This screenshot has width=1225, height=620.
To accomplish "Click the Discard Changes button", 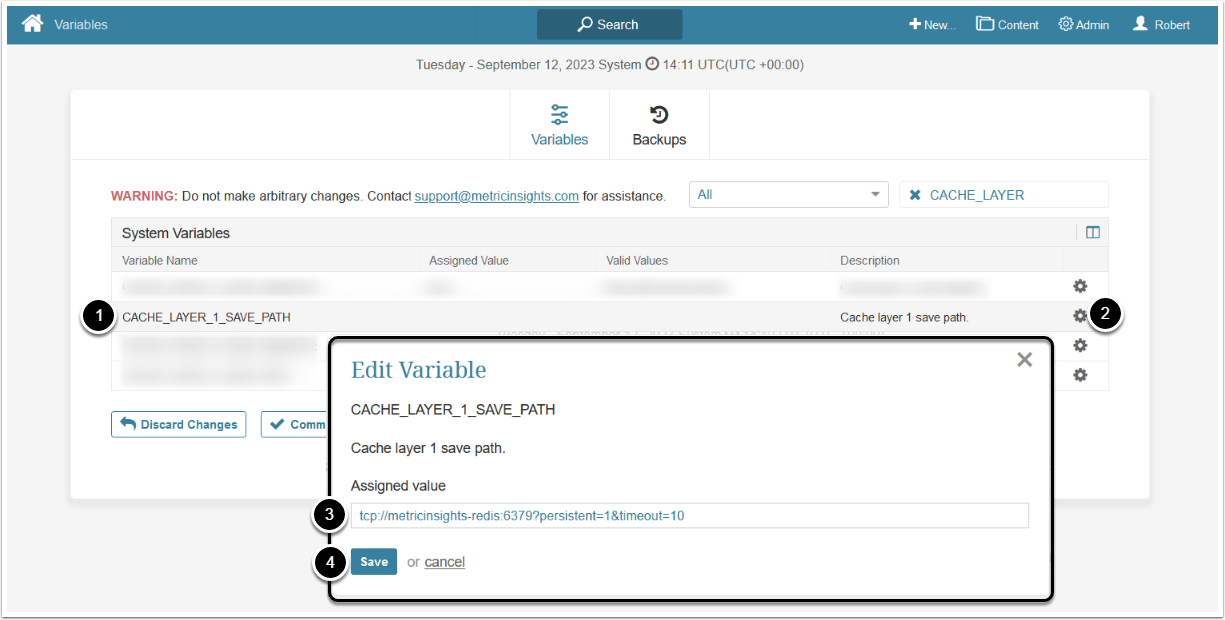I will tap(179, 424).
